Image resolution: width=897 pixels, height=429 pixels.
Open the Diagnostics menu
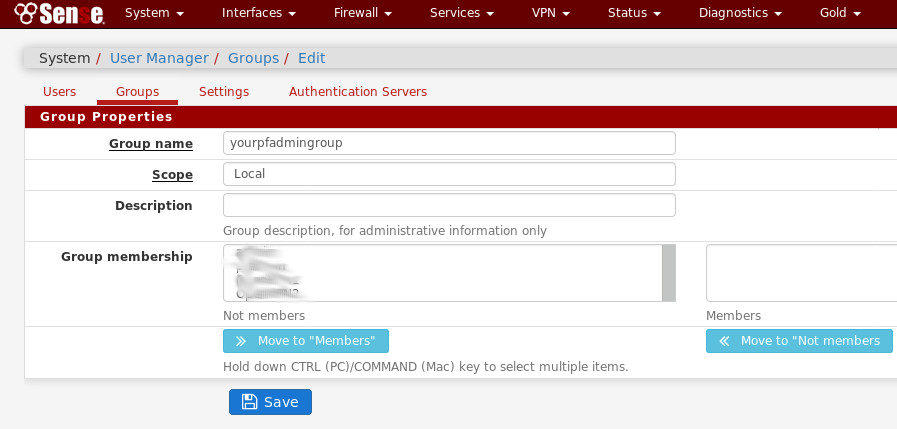pos(740,14)
